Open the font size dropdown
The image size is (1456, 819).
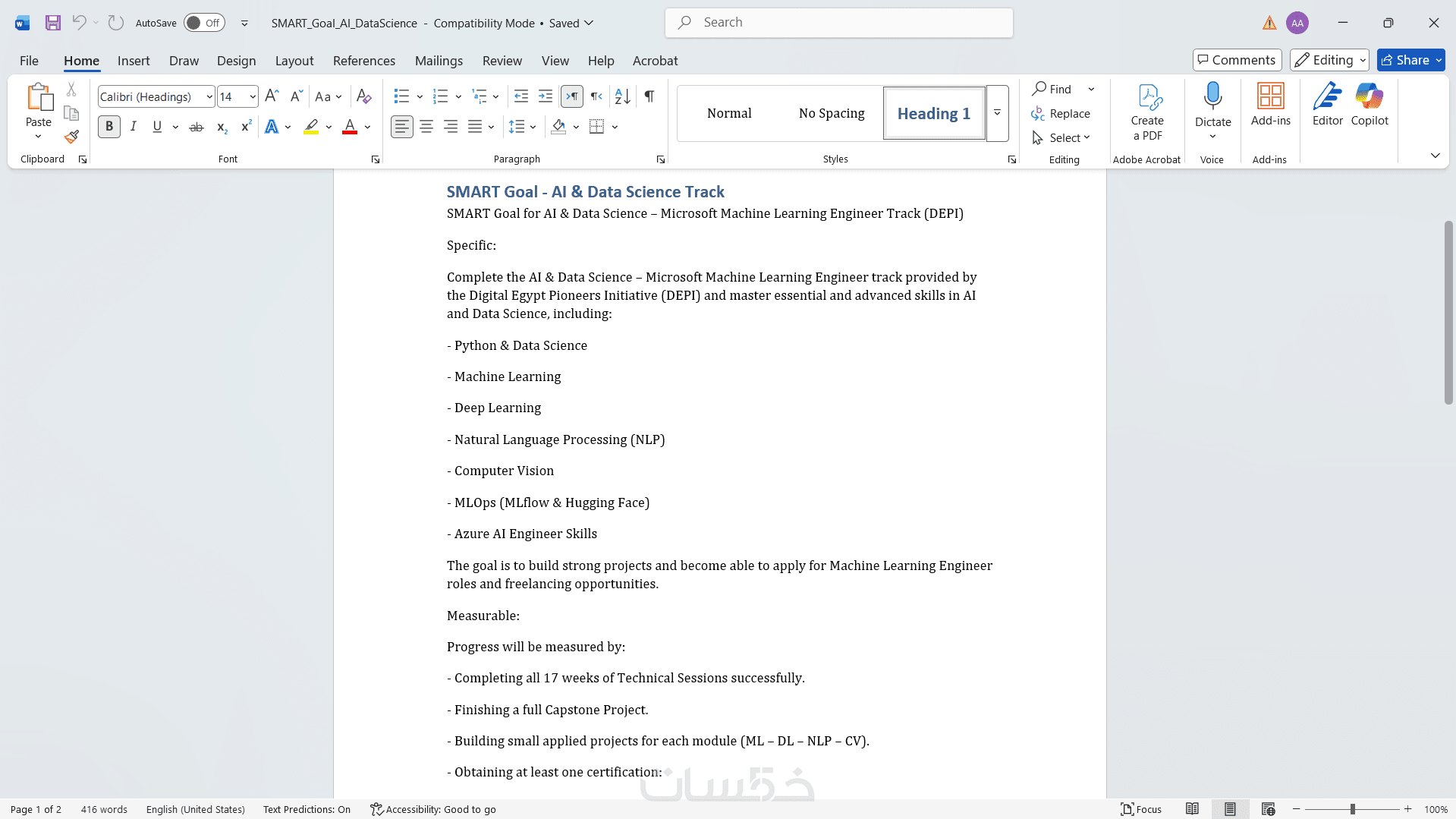[253, 97]
